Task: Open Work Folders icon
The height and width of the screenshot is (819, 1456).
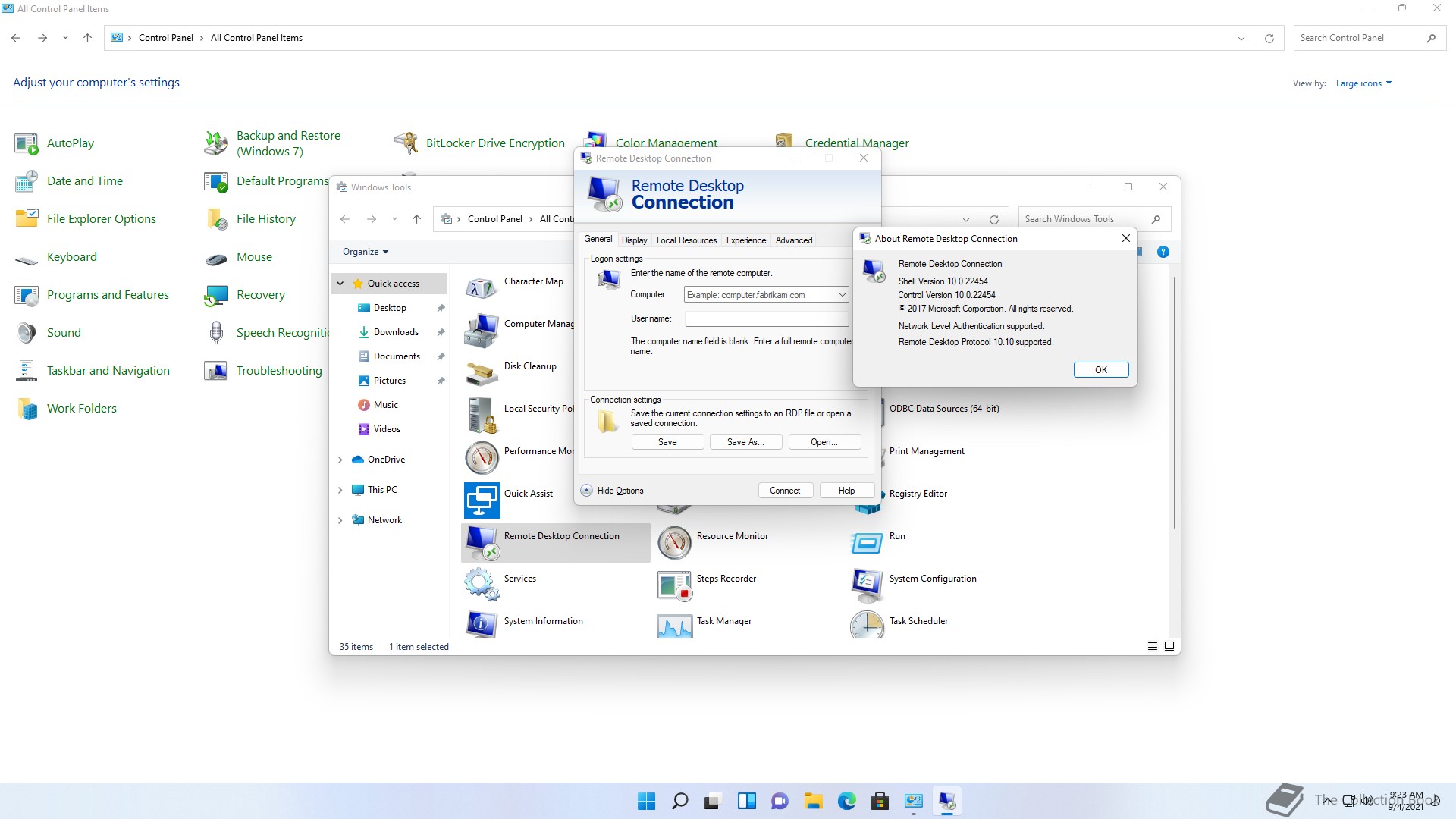Action: pos(27,409)
